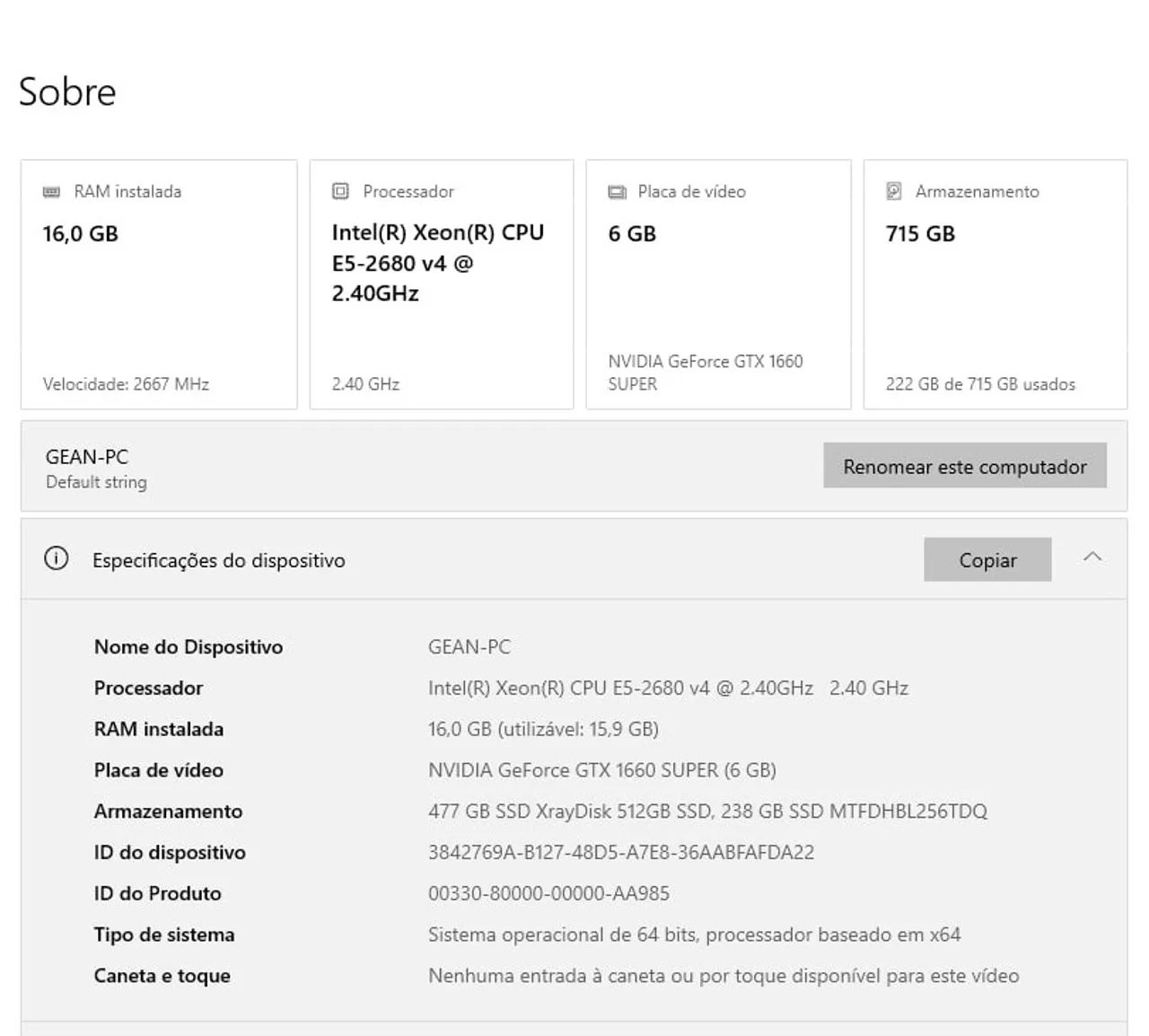Screen dimensions: 1149x1036
Task: Copy device specifications with Copiar button
Action: click(x=987, y=560)
